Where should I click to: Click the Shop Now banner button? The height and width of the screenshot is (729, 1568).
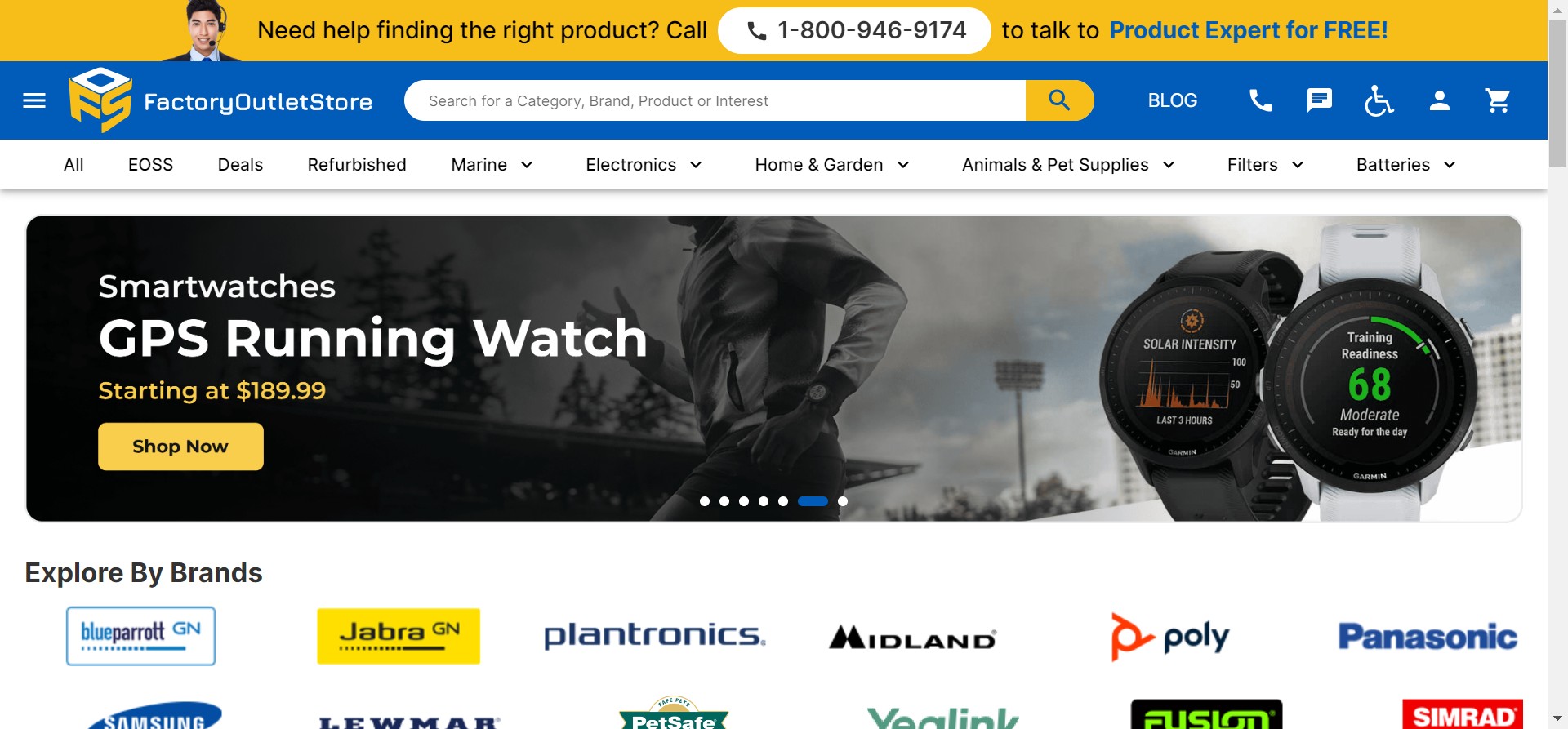coord(180,447)
